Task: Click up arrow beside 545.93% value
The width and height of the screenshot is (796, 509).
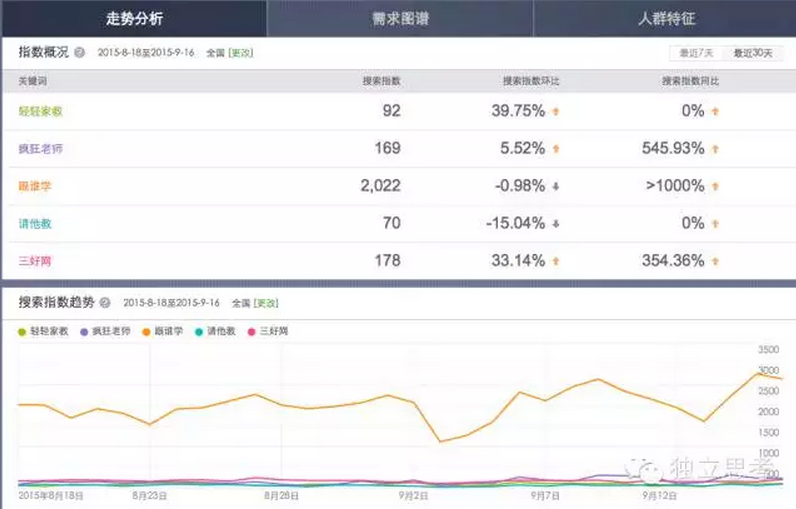Action: click(x=715, y=149)
